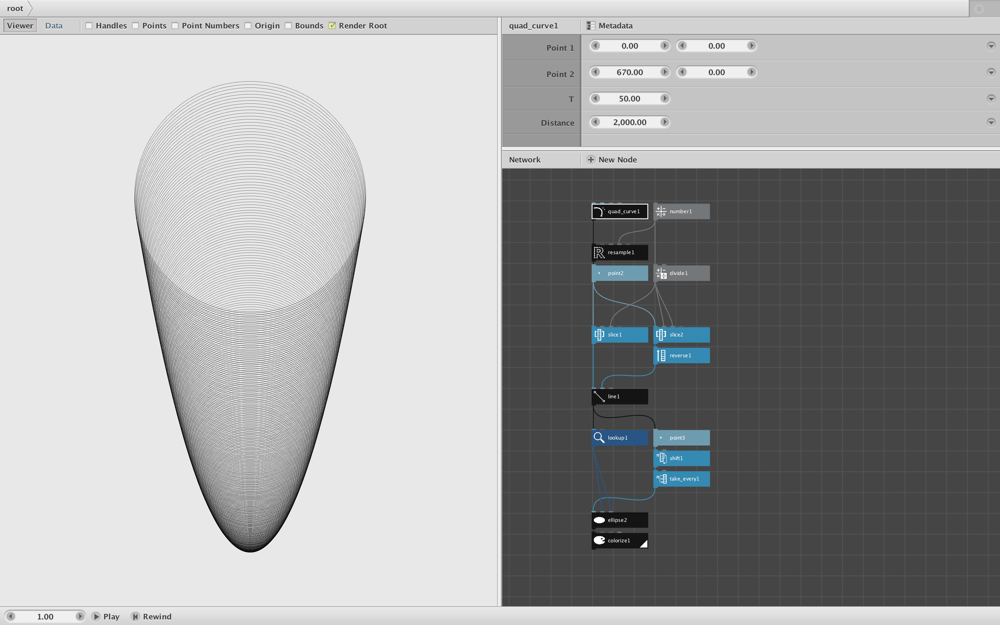Screen dimensions: 1000x625
Task: Select the quad_curve1 node icon
Action: tap(599, 211)
